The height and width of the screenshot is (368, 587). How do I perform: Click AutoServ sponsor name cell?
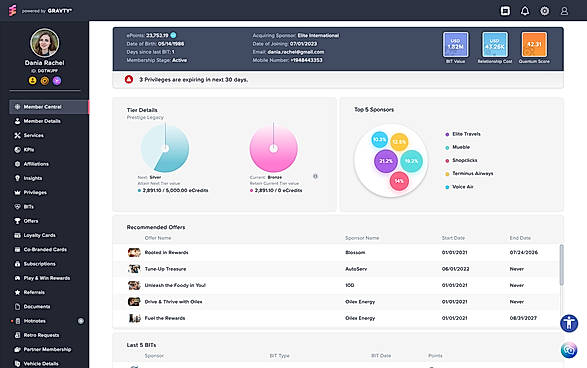[356, 269]
